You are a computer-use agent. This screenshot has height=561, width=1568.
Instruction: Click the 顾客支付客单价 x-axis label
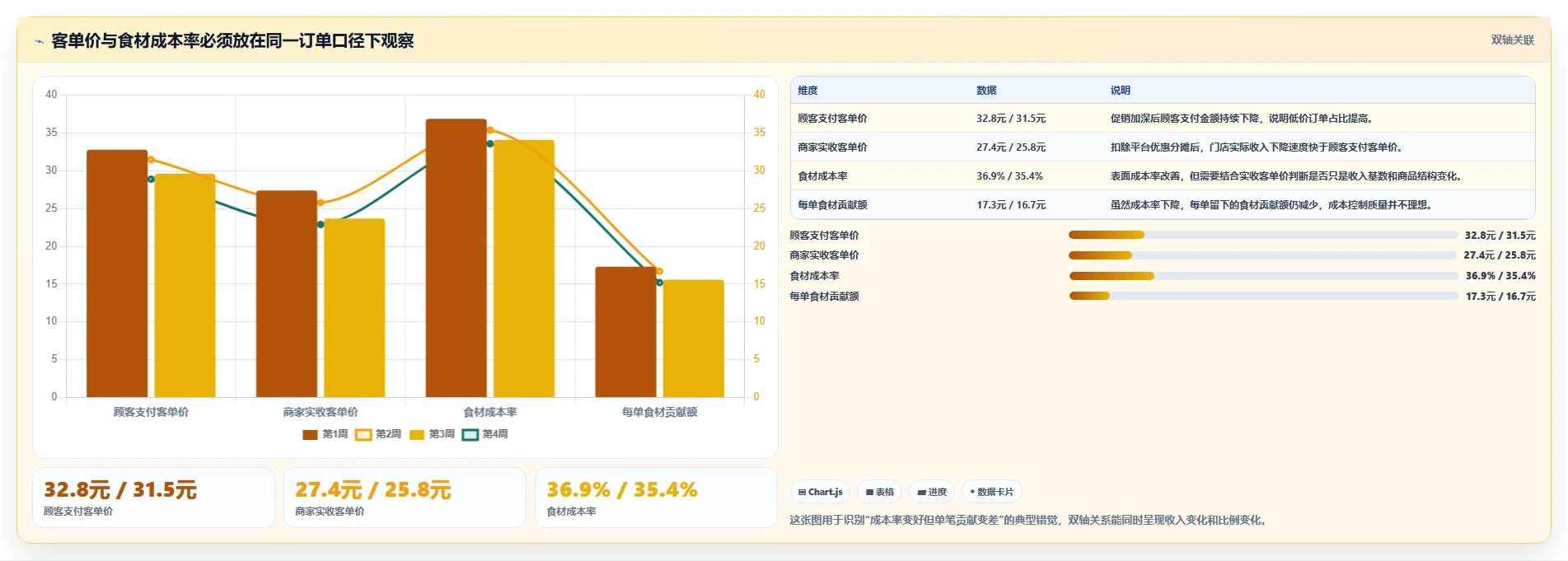pos(151,412)
